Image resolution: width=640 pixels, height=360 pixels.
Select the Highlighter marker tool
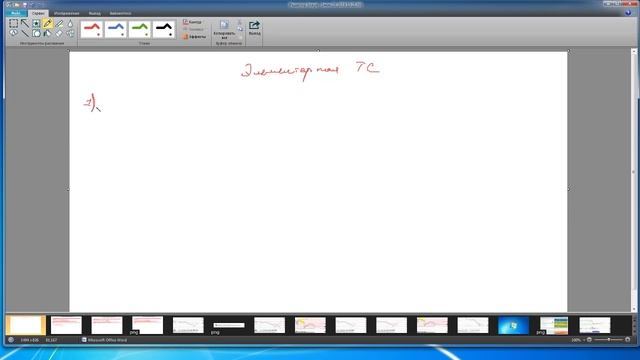pos(59,24)
